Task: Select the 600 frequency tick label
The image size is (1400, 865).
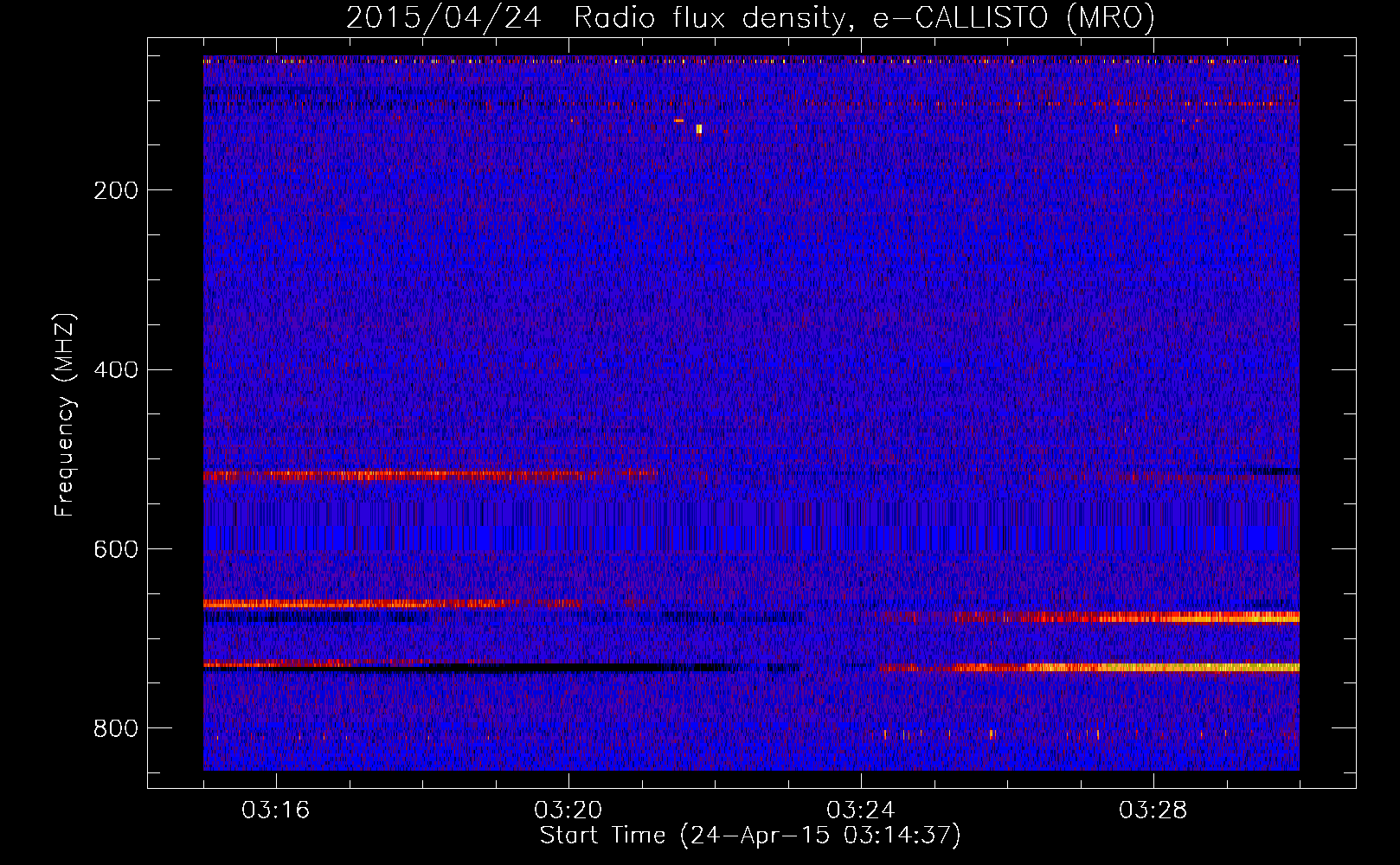Action: coord(116,549)
